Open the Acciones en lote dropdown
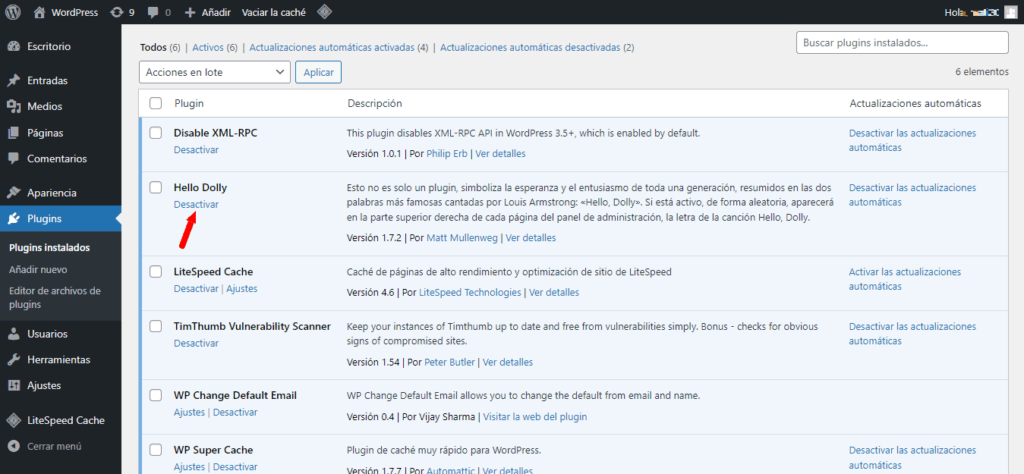This screenshot has height=474, width=1024. click(x=215, y=72)
